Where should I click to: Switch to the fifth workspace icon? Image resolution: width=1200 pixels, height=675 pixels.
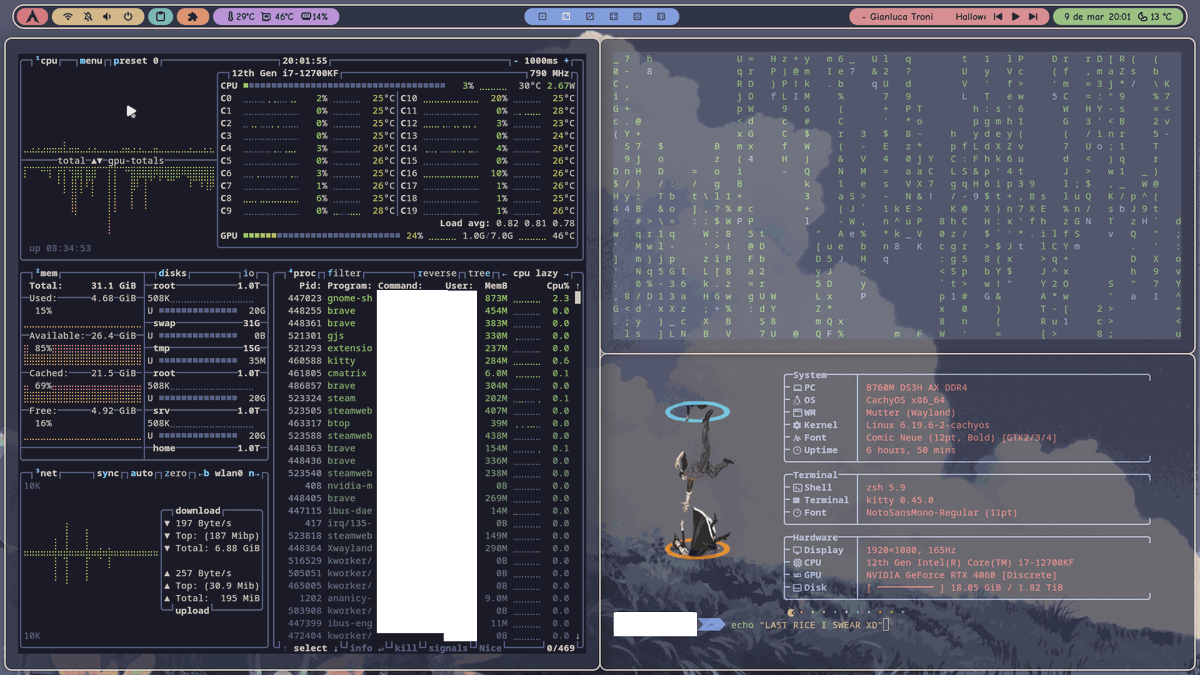coord(637,17)
